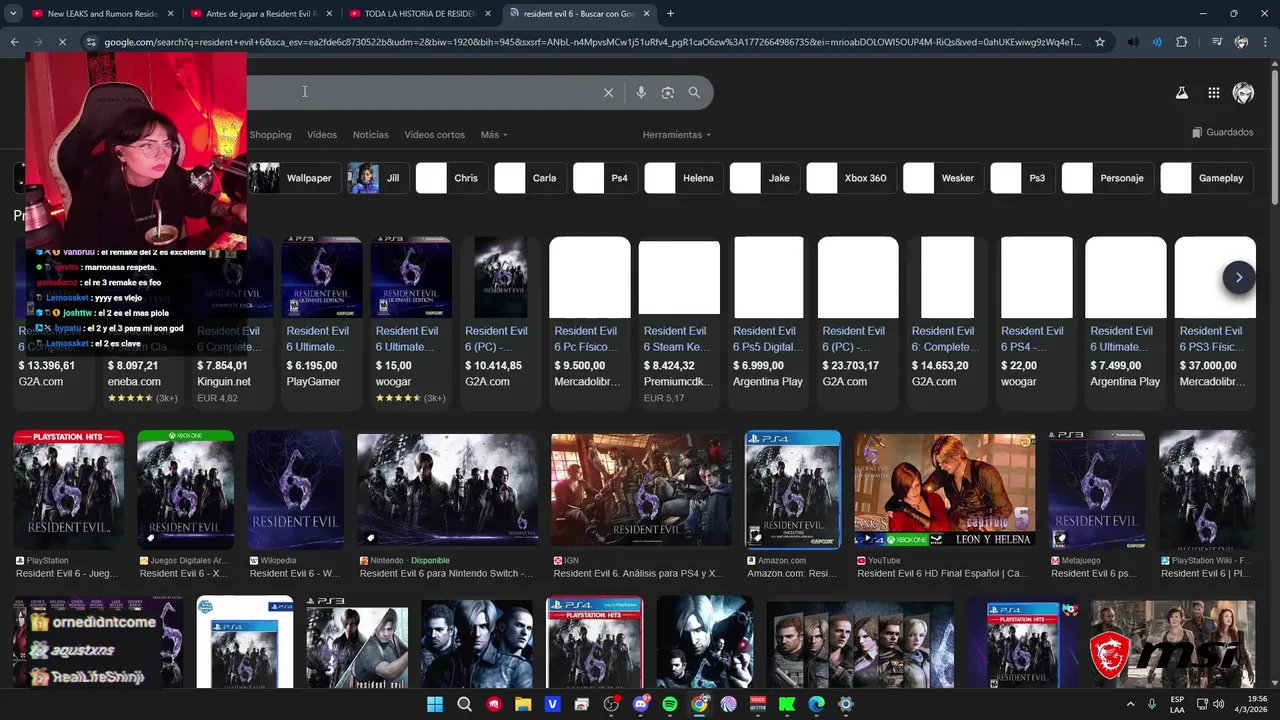Image resolution: width=1280 pixels, height=720 pixels.
Task: Open the Nintendo Switch Resident Evil 6 image
Action: point(447,490)
